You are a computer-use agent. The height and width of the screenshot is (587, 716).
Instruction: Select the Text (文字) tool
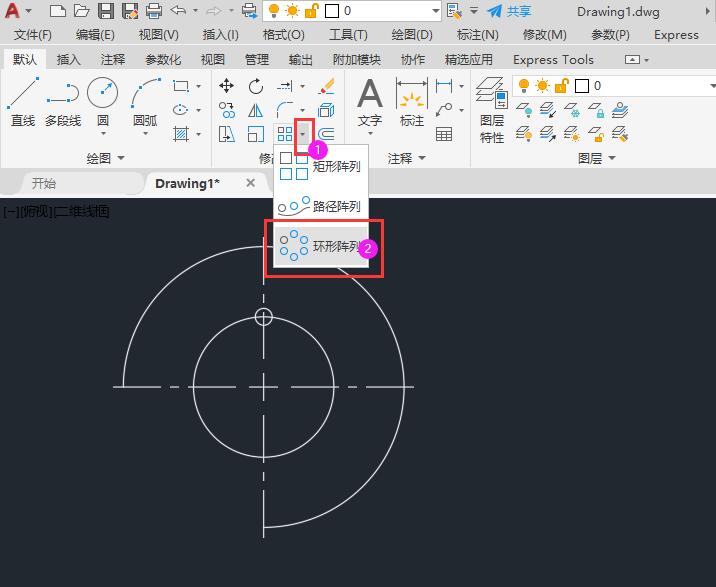(x=369, y=101)
